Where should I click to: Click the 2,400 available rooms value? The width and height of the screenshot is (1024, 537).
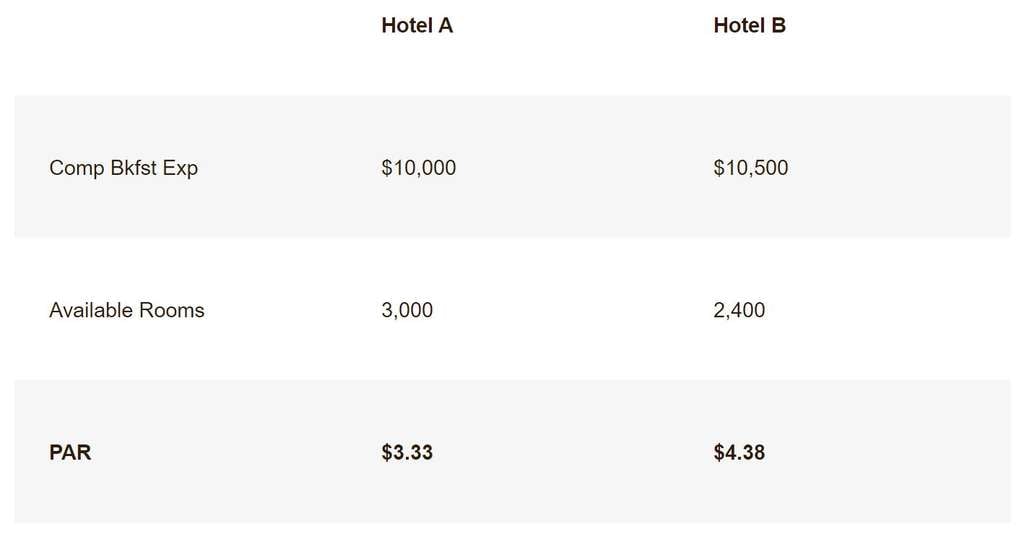pyautogui.click(x=739, y=310)
